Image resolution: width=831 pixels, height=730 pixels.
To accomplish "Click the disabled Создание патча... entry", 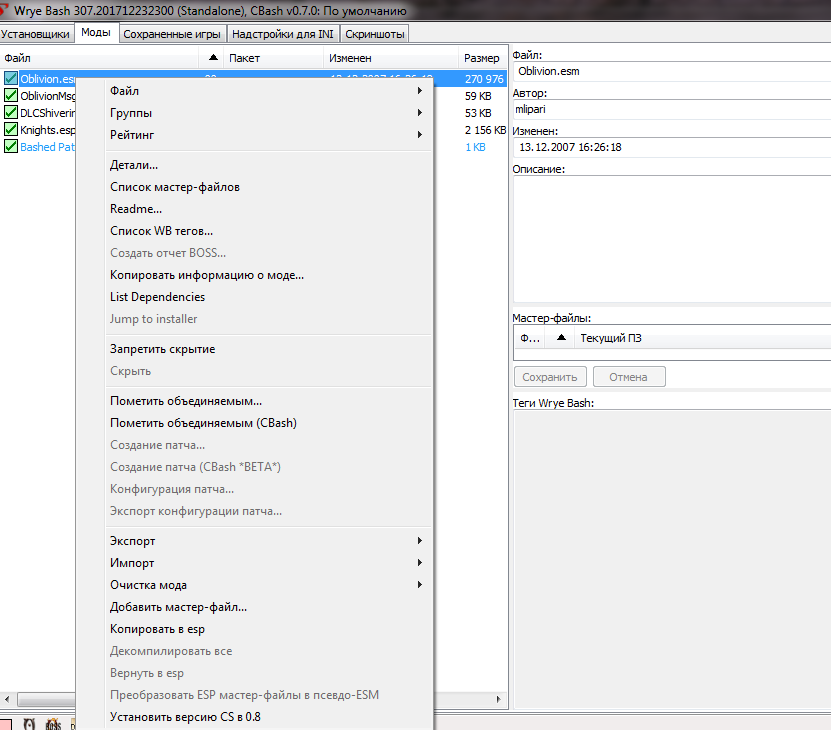I will tap(269, 445).
